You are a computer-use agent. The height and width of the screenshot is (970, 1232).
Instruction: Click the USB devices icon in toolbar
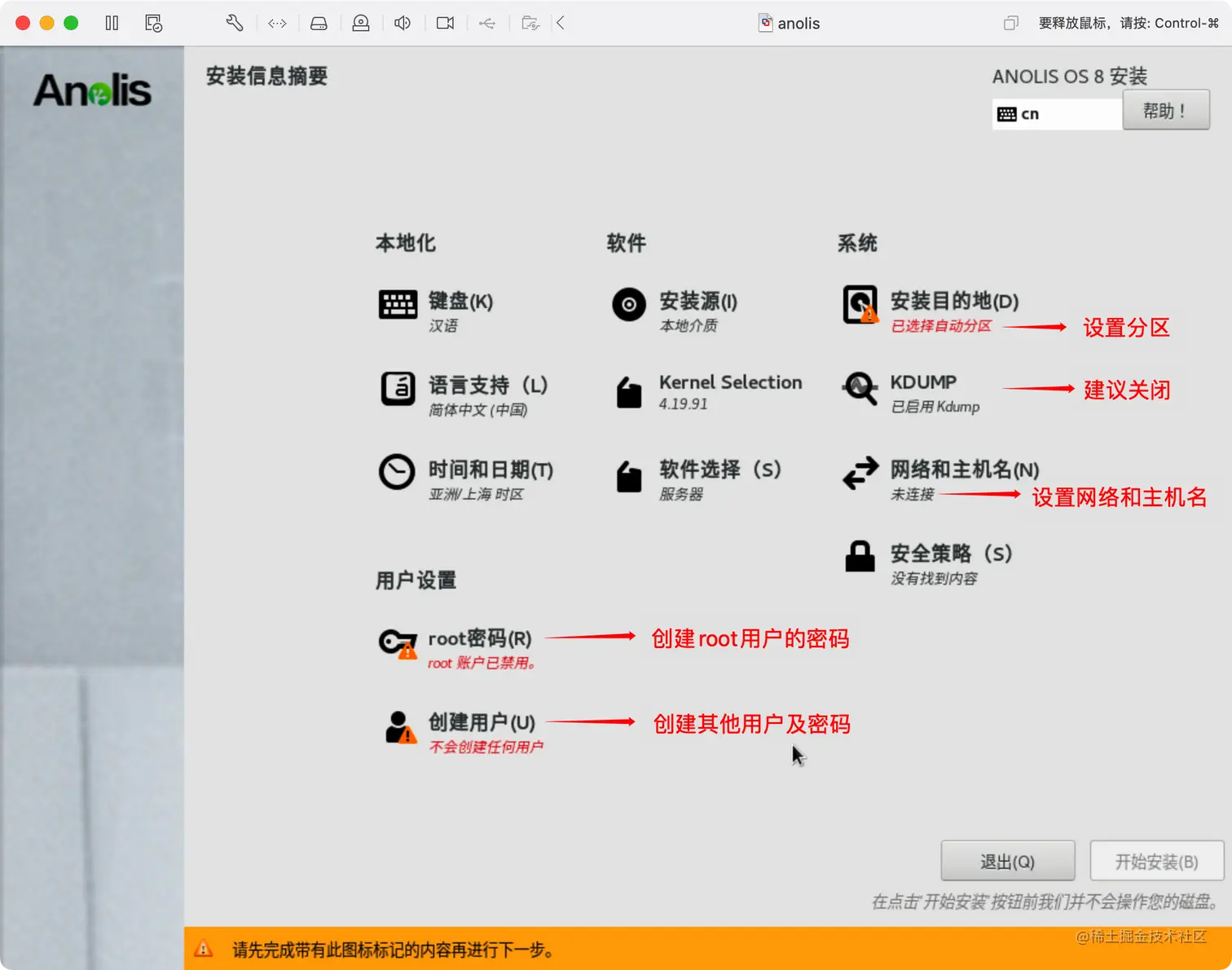pyautogui.click(x=487, y=23)
